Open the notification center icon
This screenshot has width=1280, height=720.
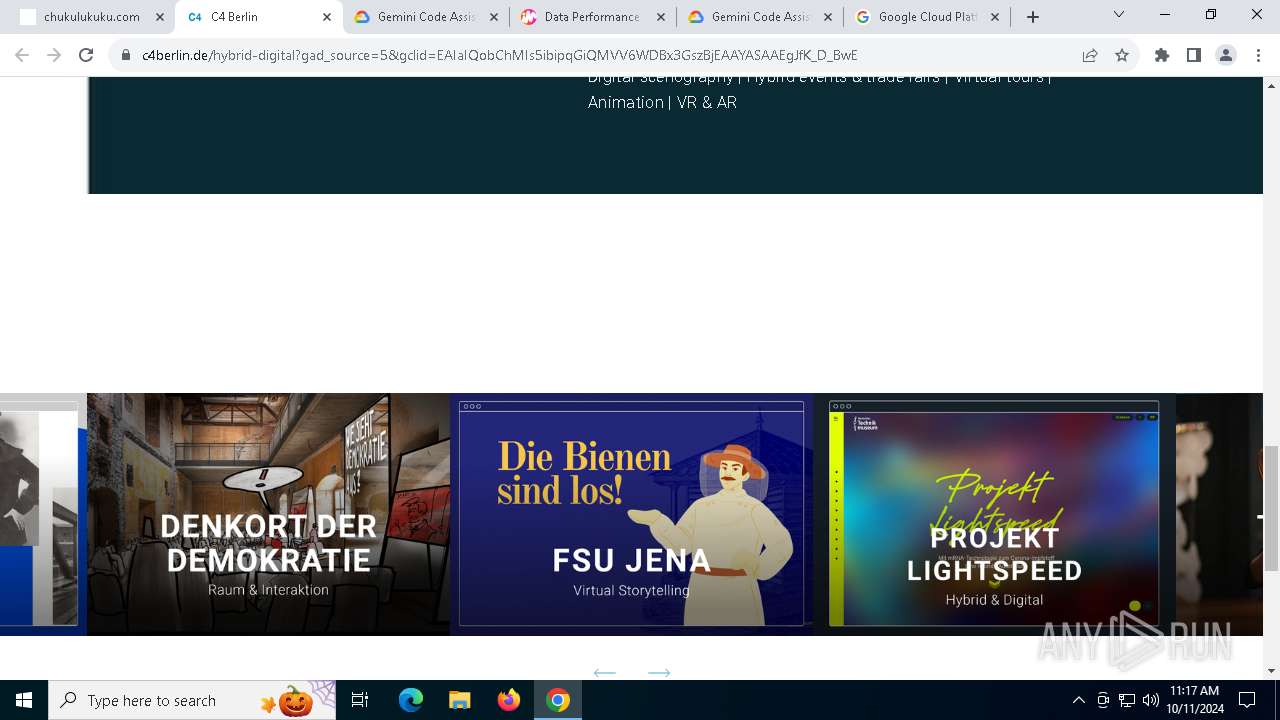click(x=1247, y=700)
